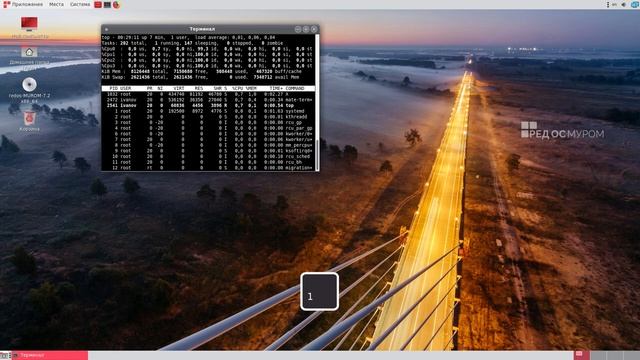Click the volume speaker icon in the tray
This screenshot has width=640, height=360.
(x=624, y=4)
